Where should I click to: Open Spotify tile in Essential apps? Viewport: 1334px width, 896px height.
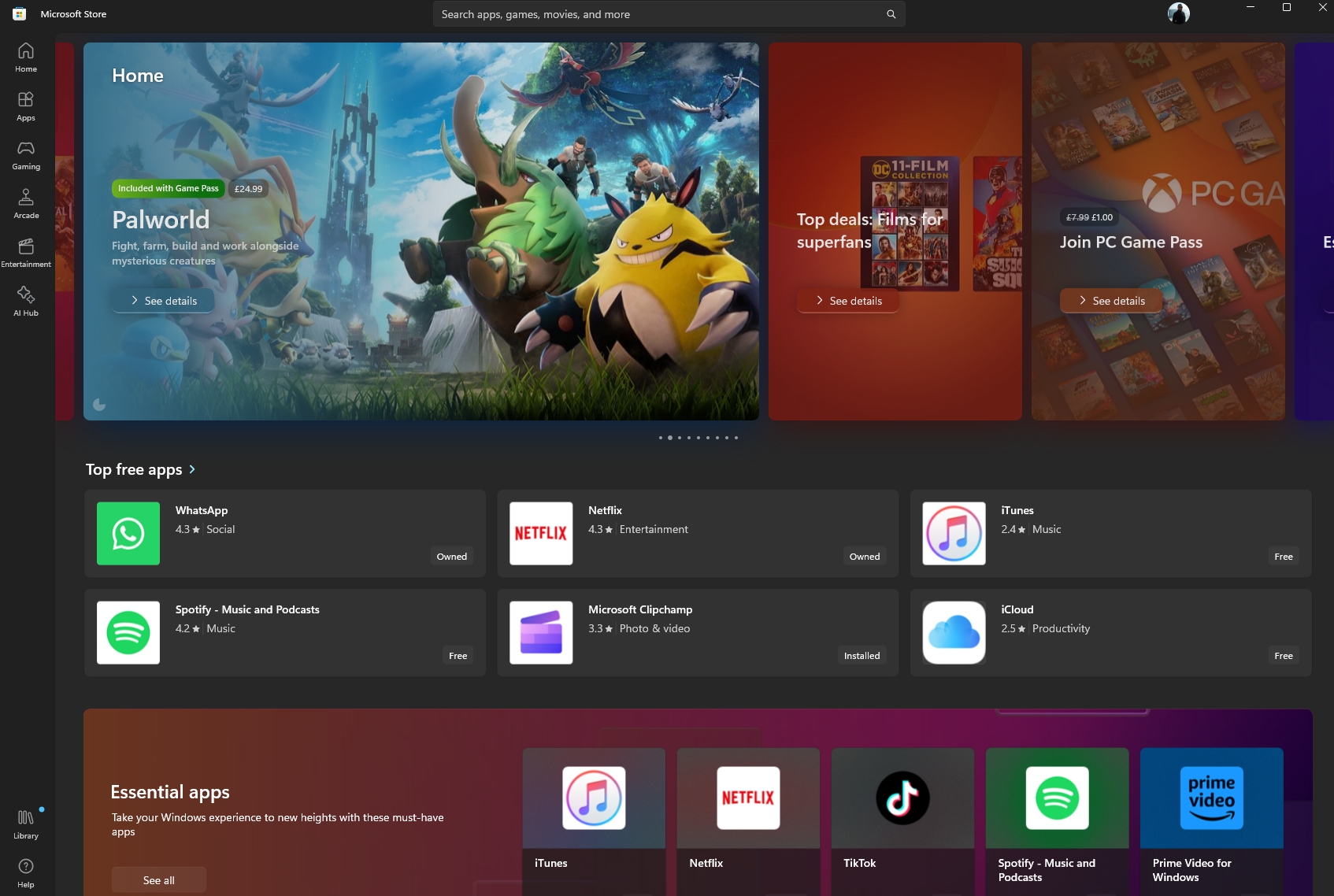1057,821
